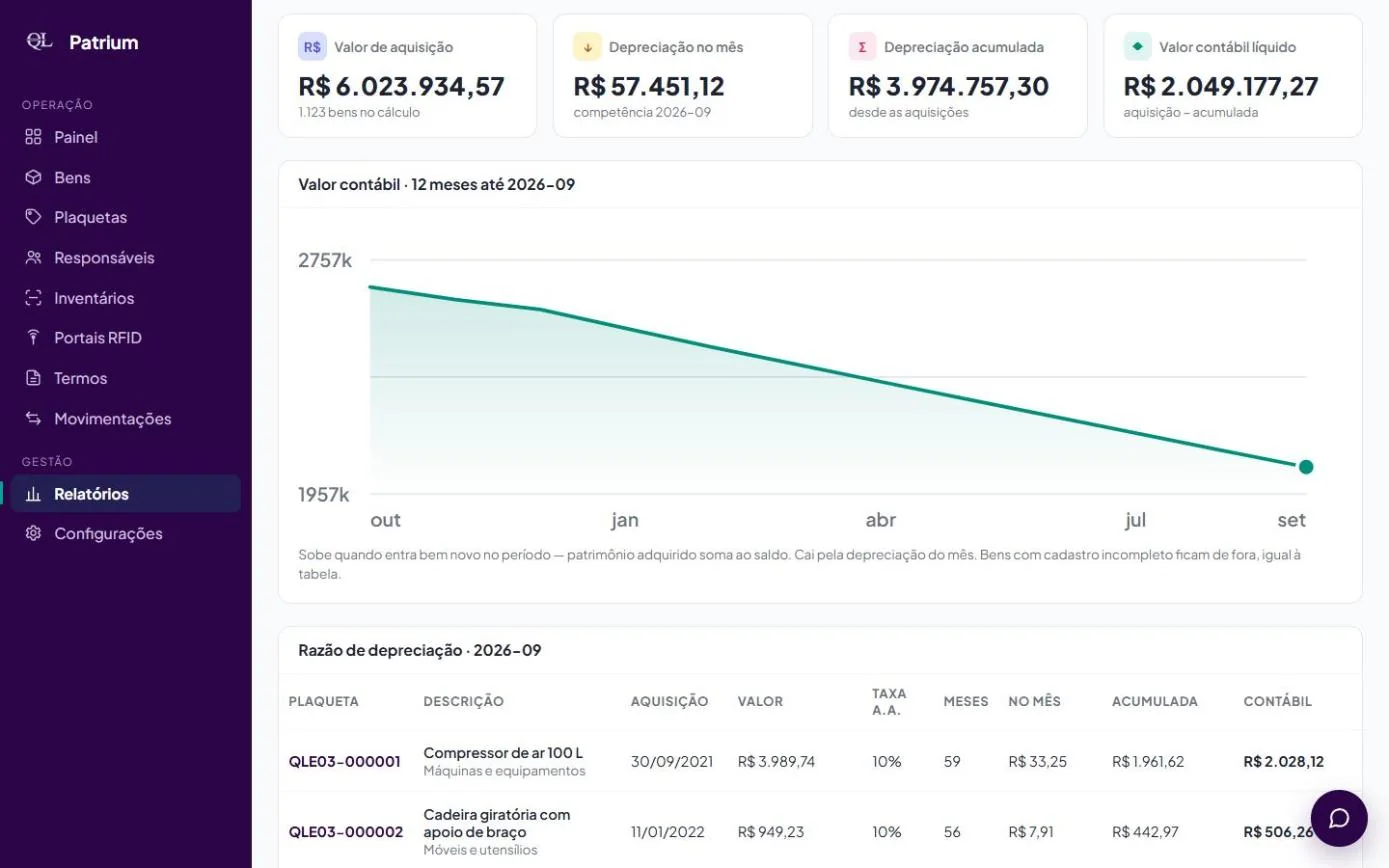The width and height of the screenshot is (1389, 868).
Task: Click the abr label on chart axis
Action: (x=881, y=520)
